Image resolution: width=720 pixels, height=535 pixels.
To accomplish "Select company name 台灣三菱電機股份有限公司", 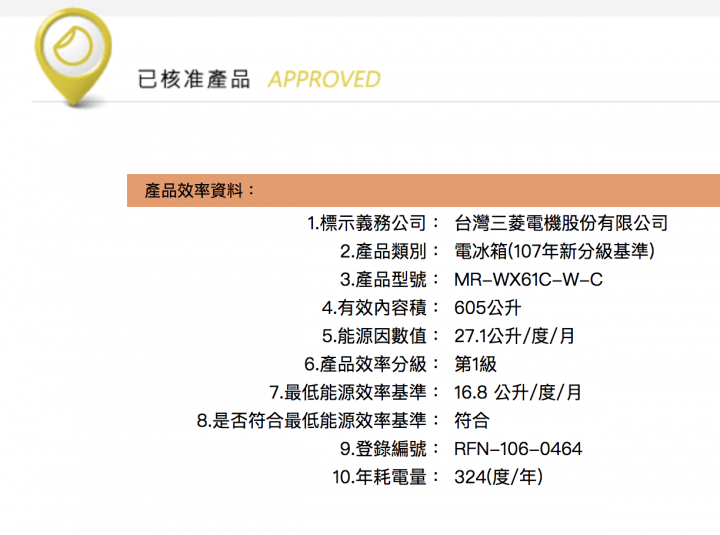I will pyautogui.click(x=561, y=223).
